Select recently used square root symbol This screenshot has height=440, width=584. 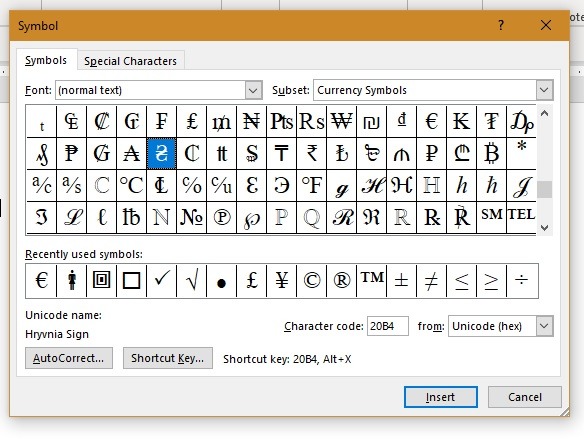(x=191, y=281)
